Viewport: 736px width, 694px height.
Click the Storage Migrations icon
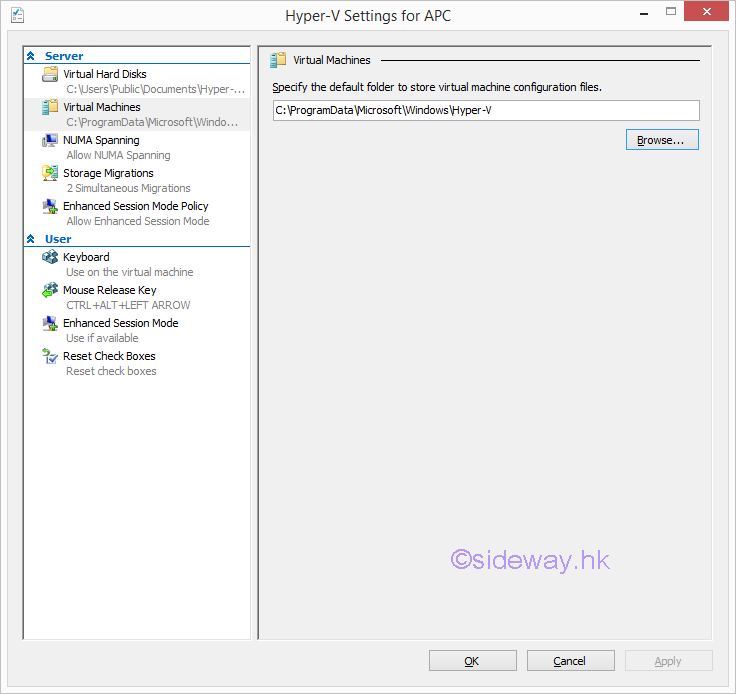click(50, 174)
